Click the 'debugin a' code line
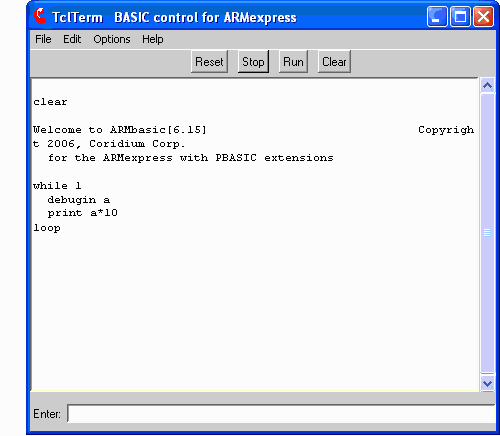The image size is (500, 436). (79, 200)
